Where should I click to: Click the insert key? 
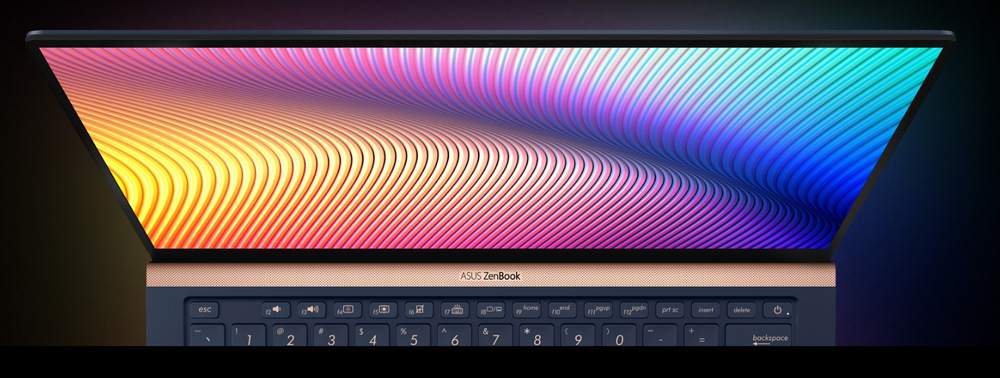705,310
